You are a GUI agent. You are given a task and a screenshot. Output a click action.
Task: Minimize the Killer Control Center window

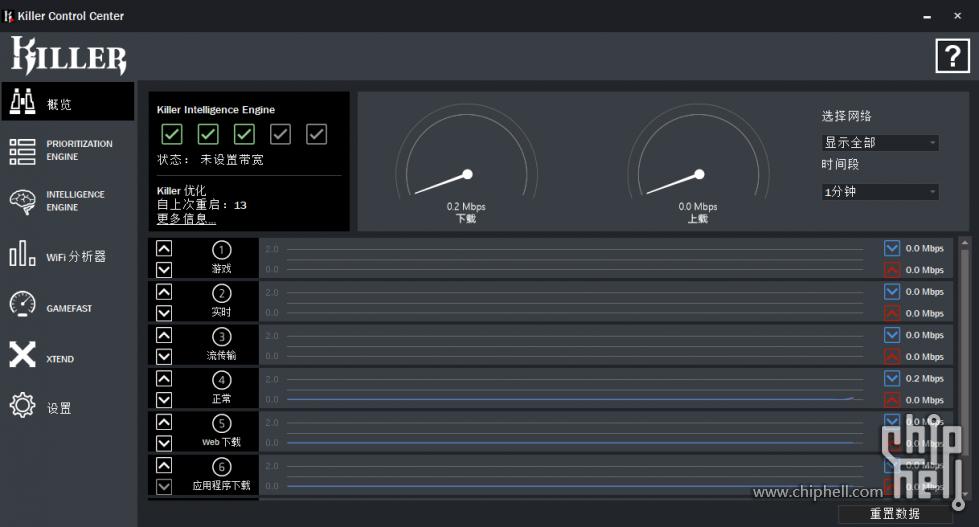pyautogui.click(x=927, y=16)
